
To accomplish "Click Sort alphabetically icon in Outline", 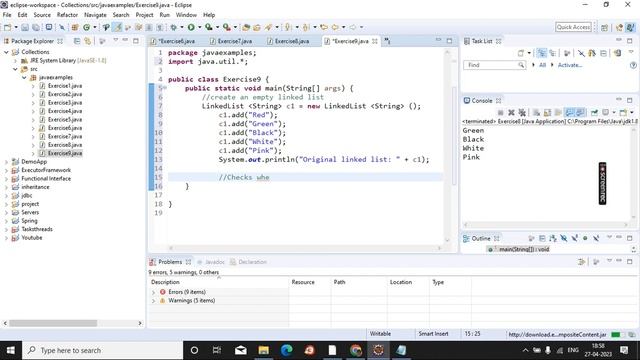I will tap(553, 238).
